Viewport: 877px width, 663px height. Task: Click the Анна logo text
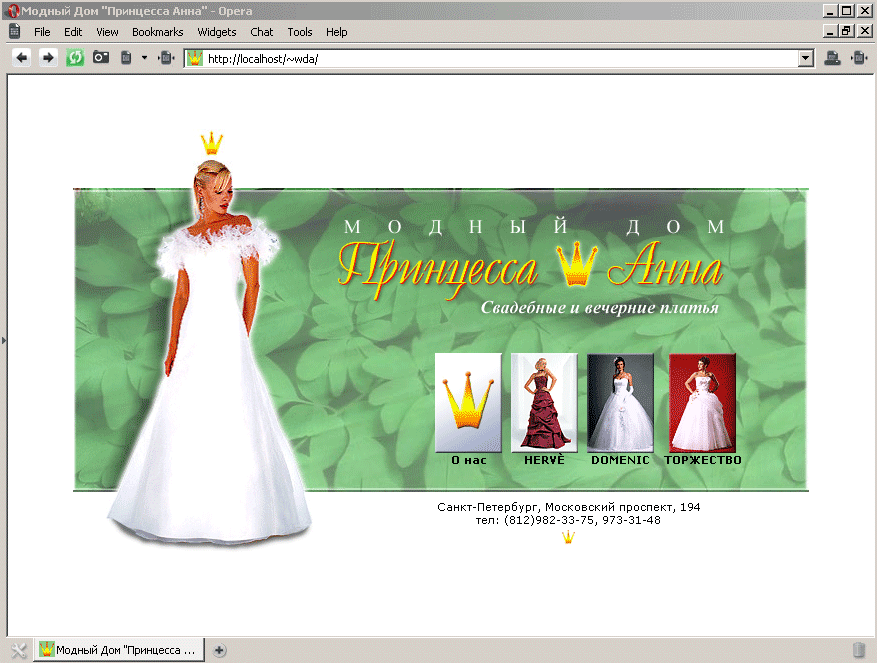666,264
